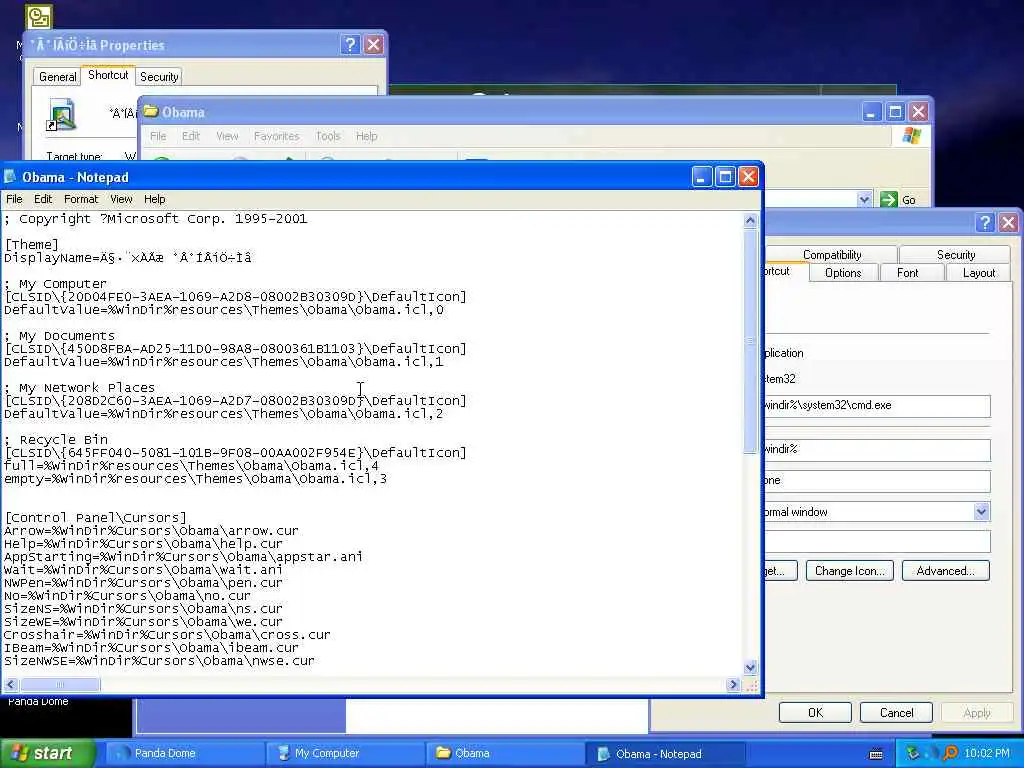1024x768 pixels.
Task: Switch to Options tab
Action: click(843, 273)
